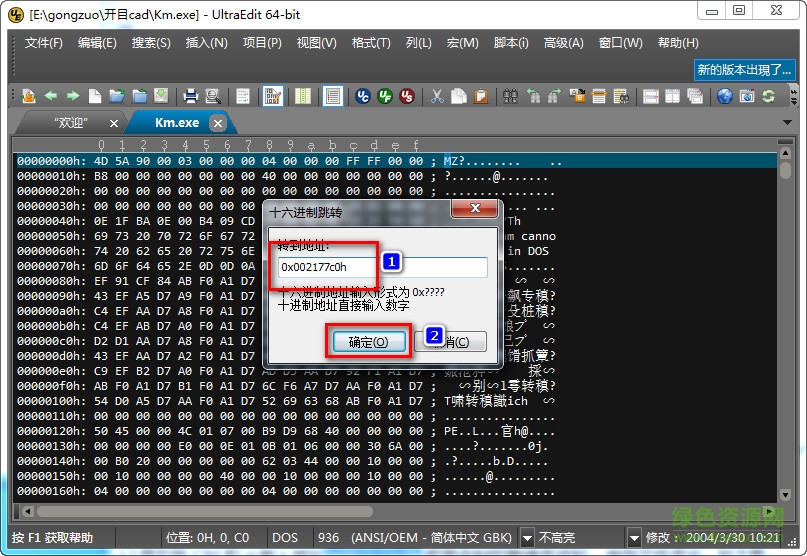Click the 确定(O) button in dialog
Image resolution: width=807 pixels, height=556 pixels.
369,342
